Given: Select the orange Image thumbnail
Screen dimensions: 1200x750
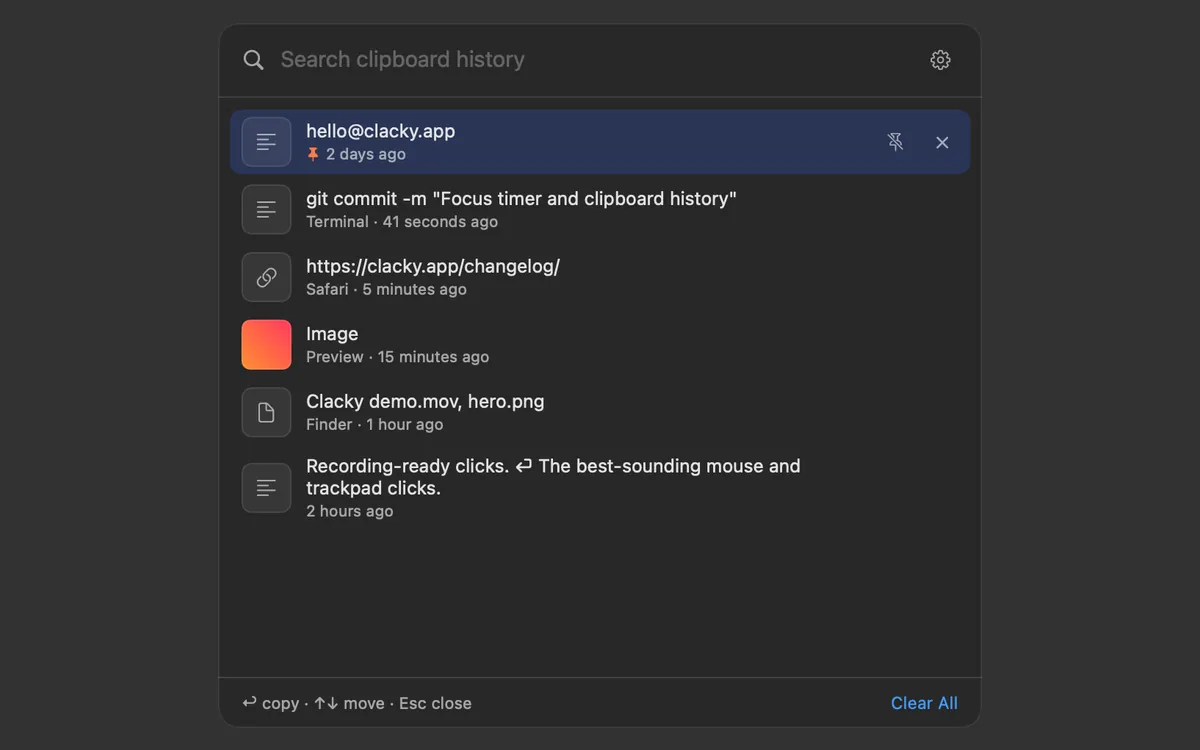Looking at the screenshot, I should click(266, 344).
